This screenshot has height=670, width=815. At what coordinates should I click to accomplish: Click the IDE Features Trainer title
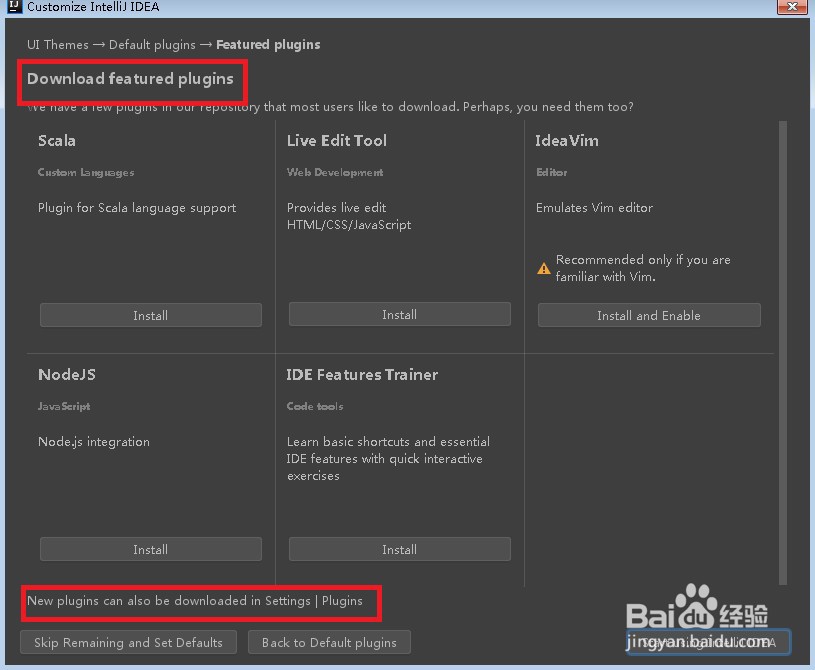[362, 374]
